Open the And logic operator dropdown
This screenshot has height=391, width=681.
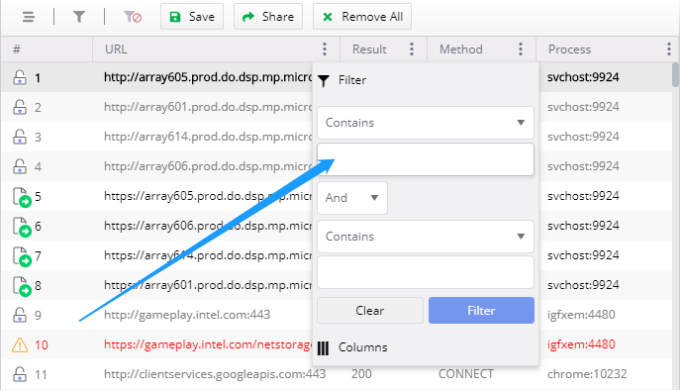pos(352,198)
